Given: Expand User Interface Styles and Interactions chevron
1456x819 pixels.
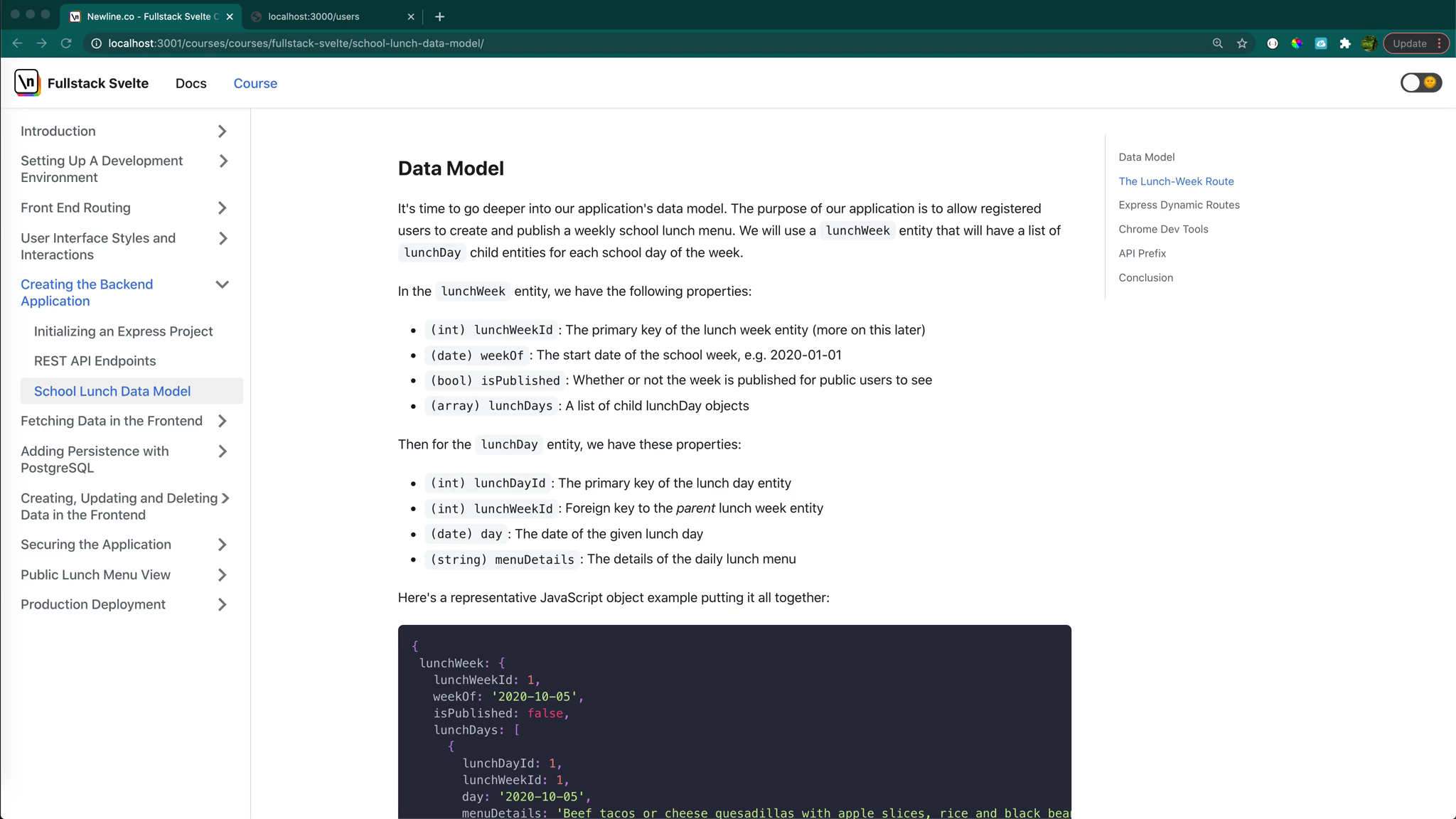Looking at the screenshot, I should click(x=223, y=238).
